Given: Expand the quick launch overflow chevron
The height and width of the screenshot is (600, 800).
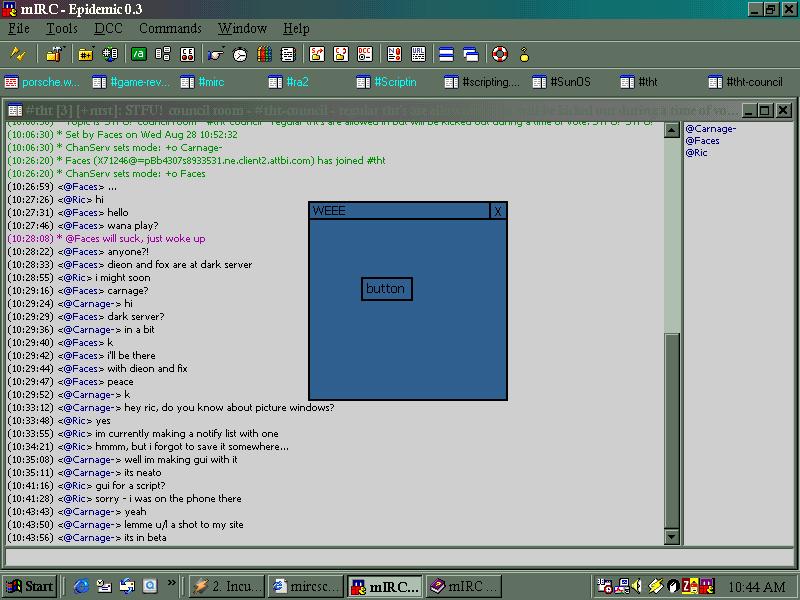Looking at the screenshot, I should [x=172, y=586].
